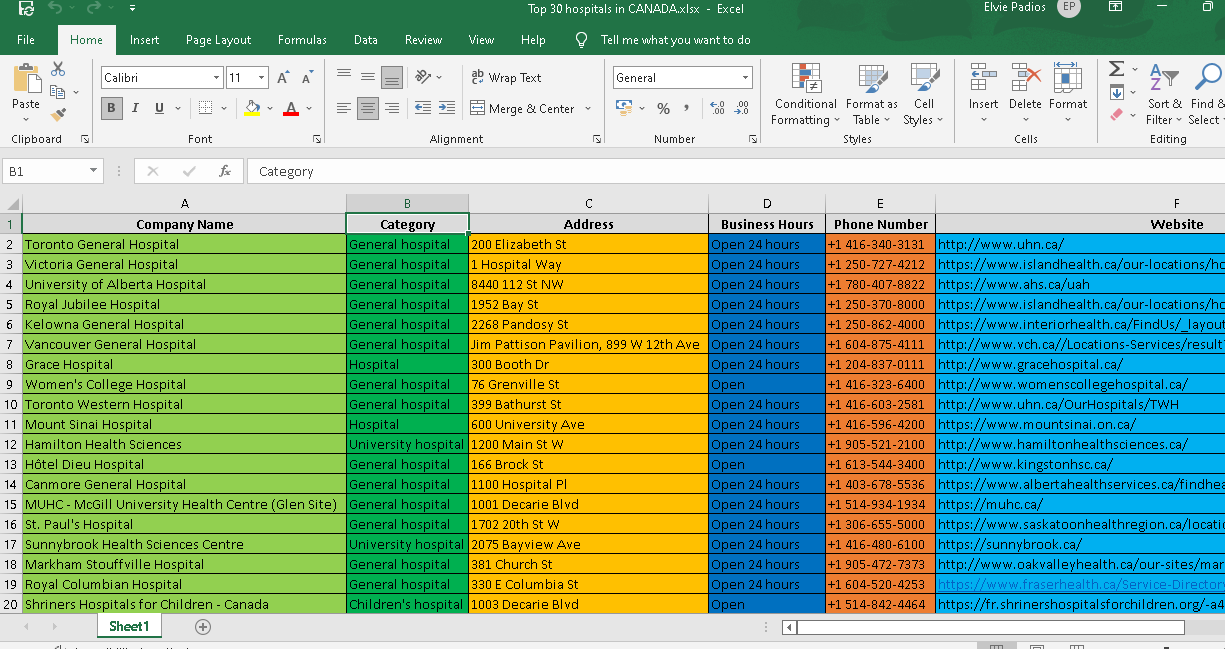Open the Calibri font name dropdown
1225x649 pixels.
pyautogui.click(x=216, y=77)
